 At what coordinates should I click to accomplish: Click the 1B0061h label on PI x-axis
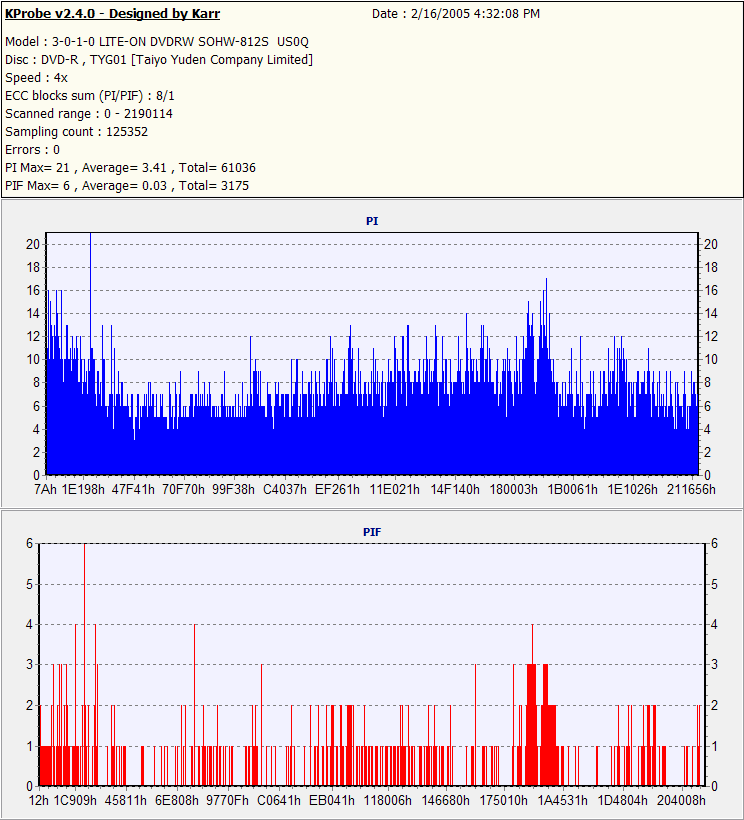[x=573, y=489]
